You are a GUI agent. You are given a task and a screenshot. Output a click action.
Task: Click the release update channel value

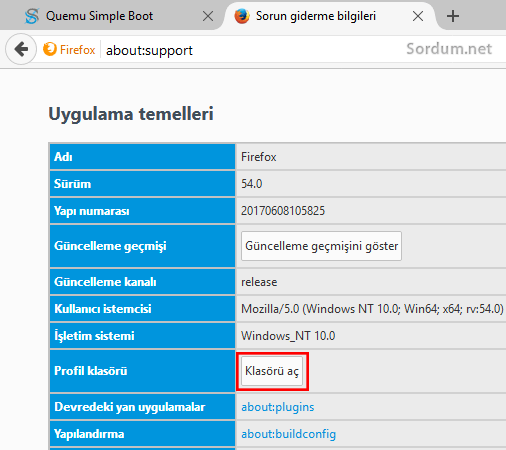[x=259, y=282]
